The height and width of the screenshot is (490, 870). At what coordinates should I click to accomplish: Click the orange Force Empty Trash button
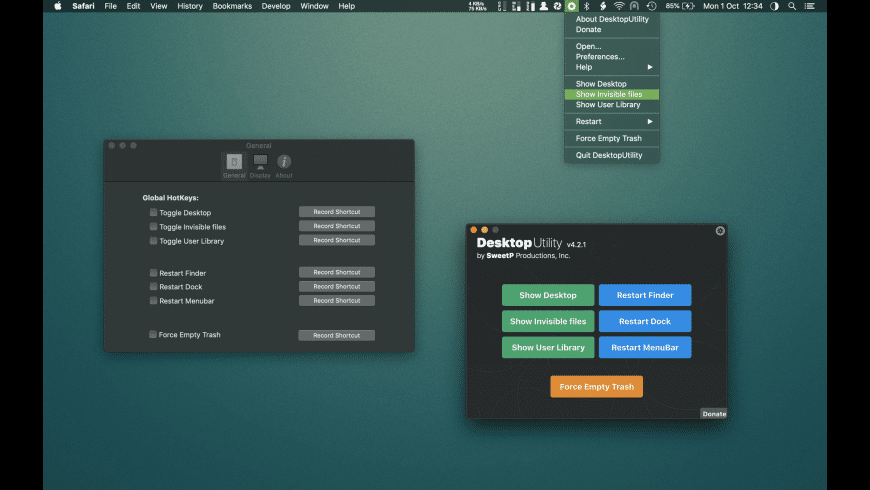pyautogui.click(x=596, y=387)
